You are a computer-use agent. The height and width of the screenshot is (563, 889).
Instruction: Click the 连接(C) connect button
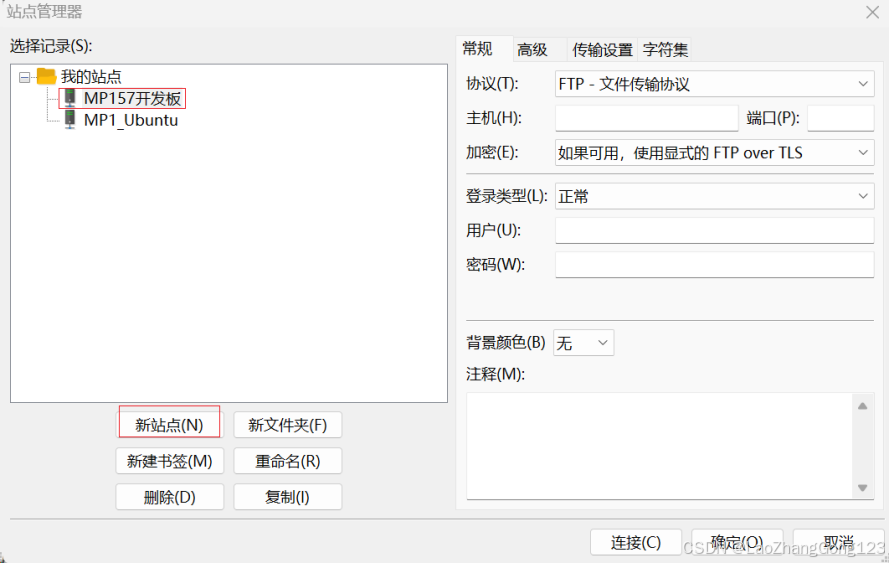pos(636,543)
